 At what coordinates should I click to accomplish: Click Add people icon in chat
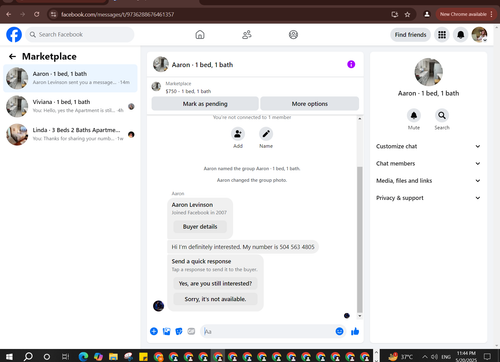coord(238,134)
